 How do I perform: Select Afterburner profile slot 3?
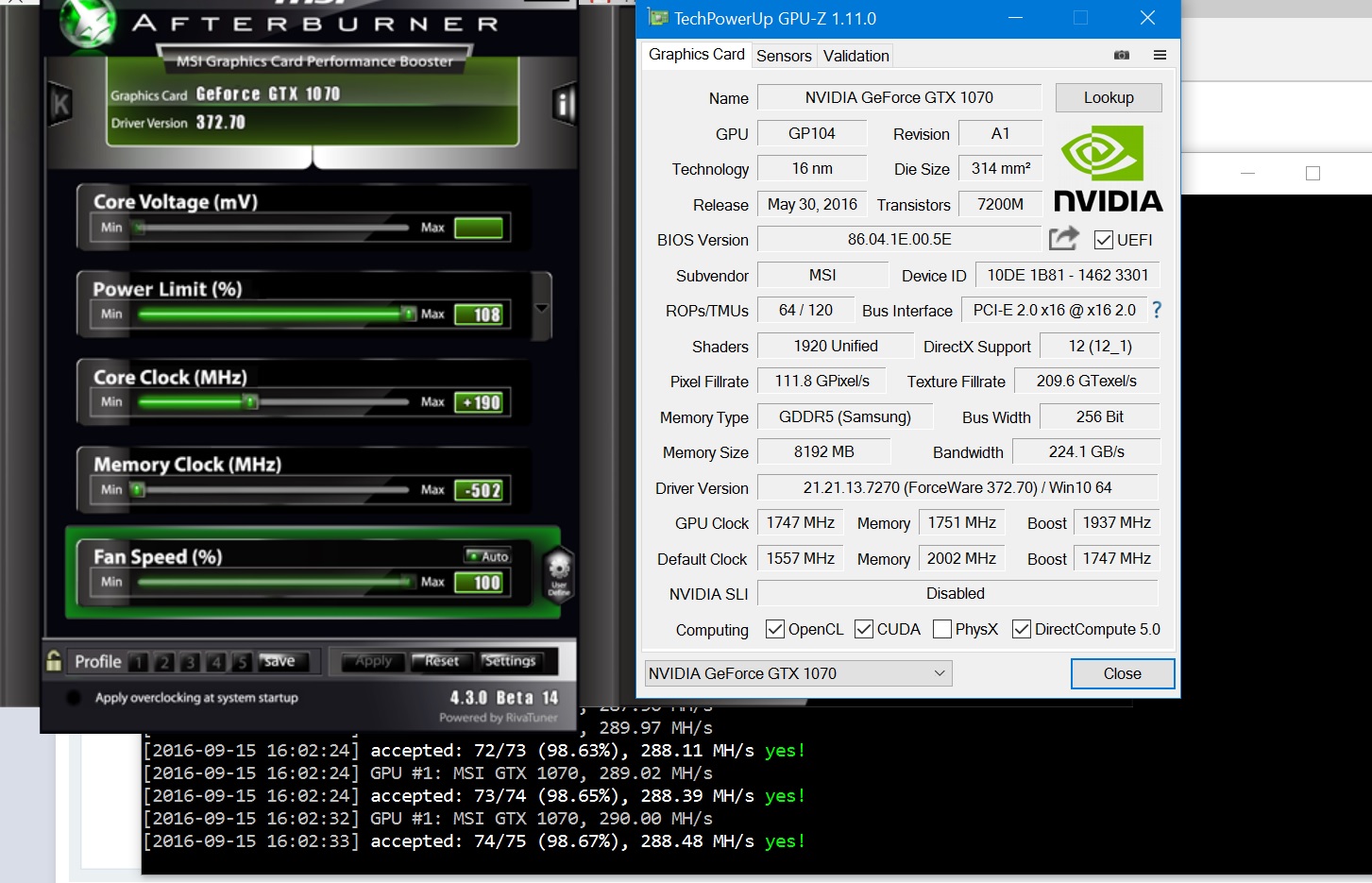tap(190, 662)
